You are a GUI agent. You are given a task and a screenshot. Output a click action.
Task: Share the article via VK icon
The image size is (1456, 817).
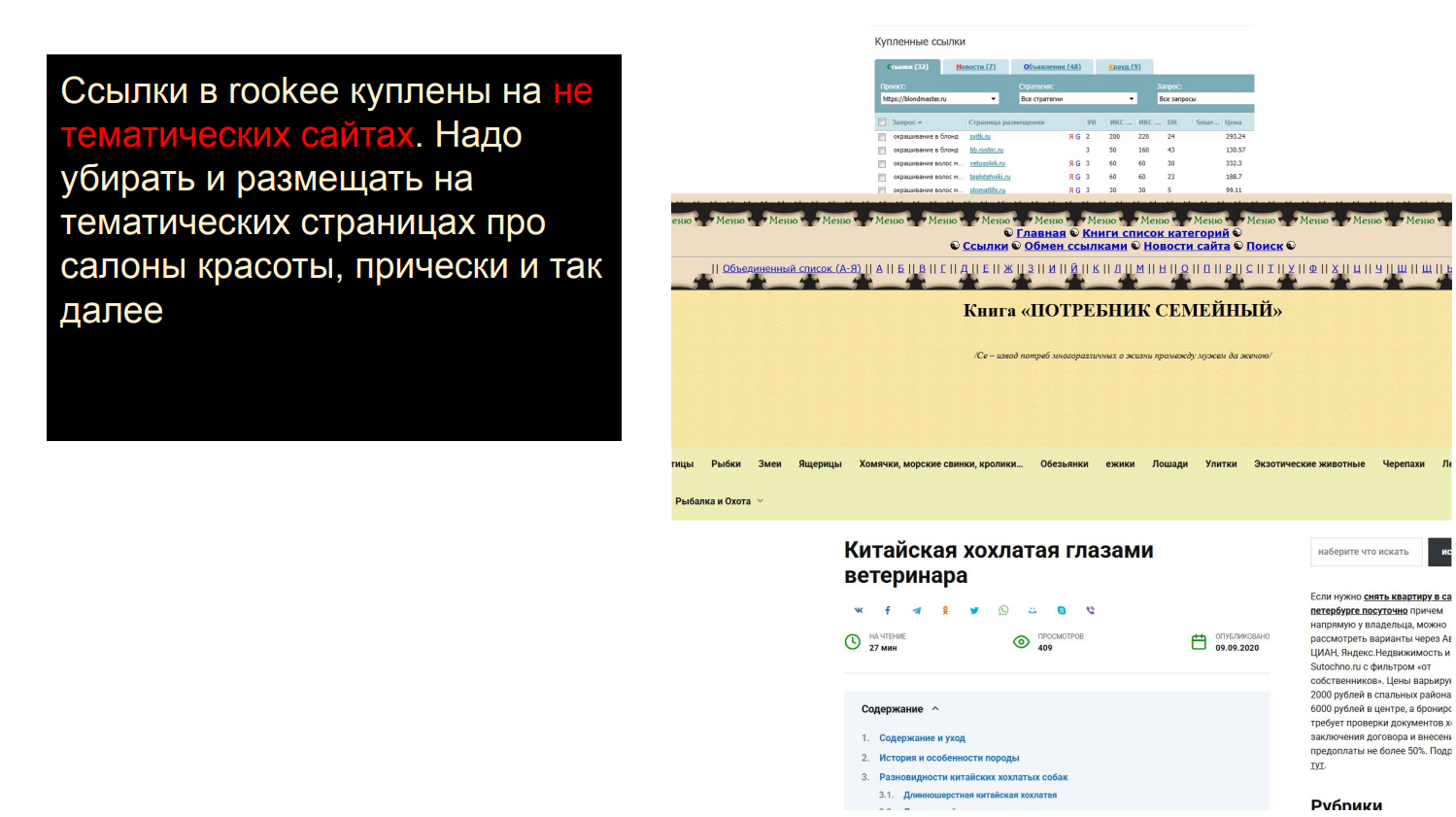click(859, 611)
